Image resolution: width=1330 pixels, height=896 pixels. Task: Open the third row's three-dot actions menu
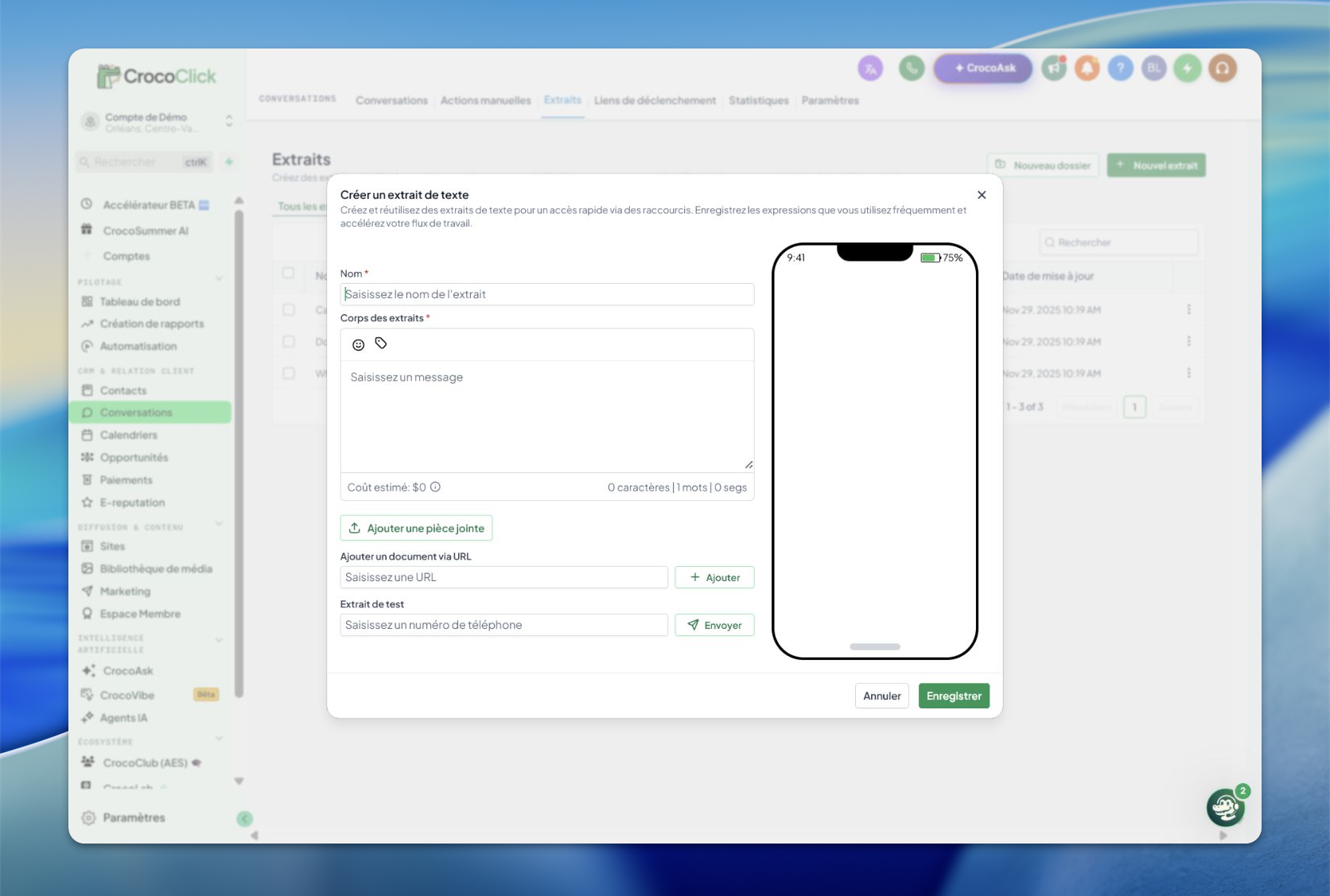click(1189, 373)
